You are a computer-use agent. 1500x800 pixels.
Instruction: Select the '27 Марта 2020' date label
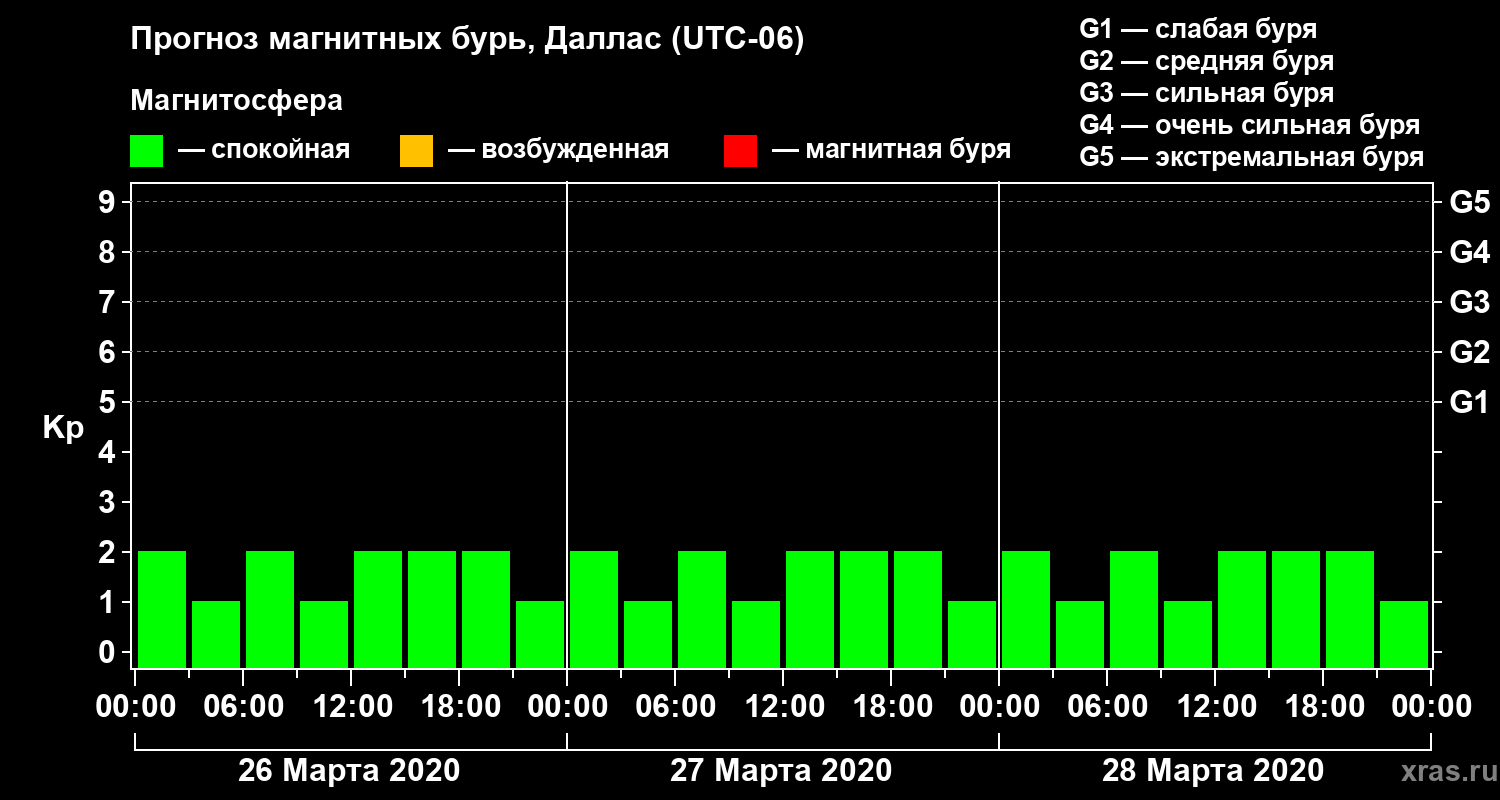pos(781,771)
